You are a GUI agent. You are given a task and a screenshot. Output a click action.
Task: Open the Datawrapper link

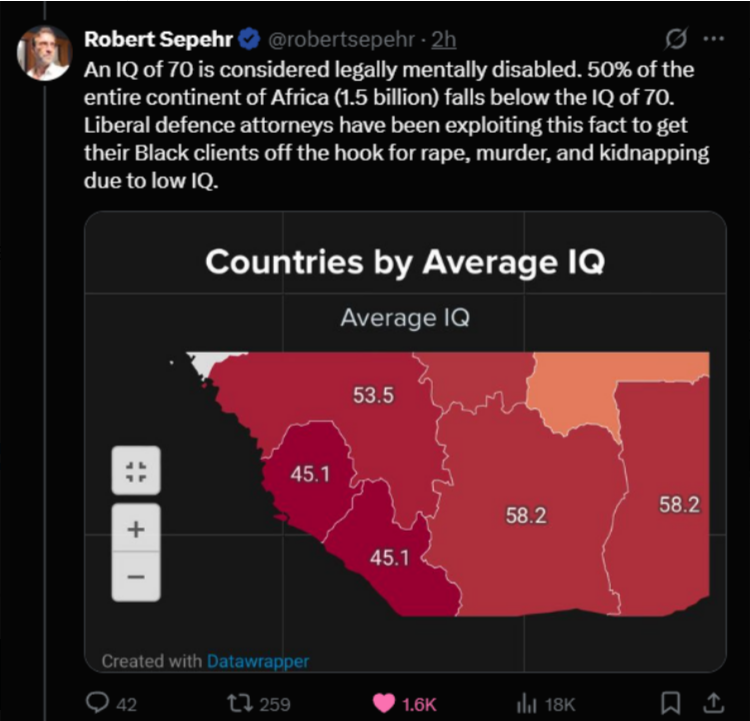click(x=258, y=661)
